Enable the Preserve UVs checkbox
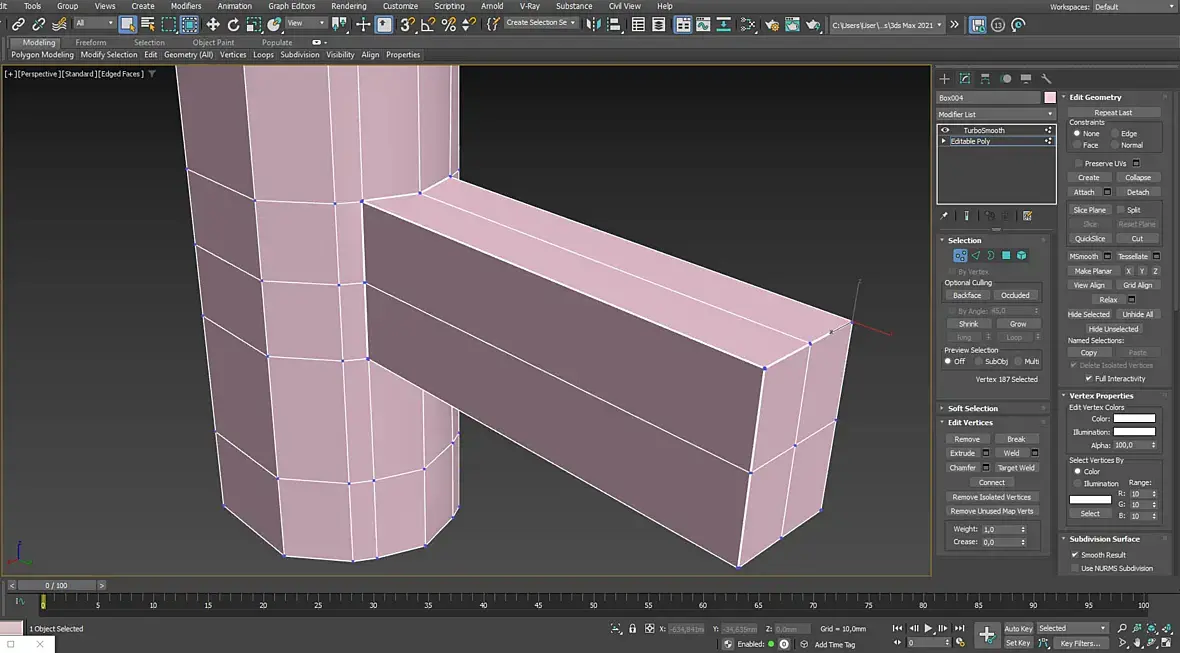Image resolution: width=1180 pixels, height=653 pixels. tap(1078, 163)
